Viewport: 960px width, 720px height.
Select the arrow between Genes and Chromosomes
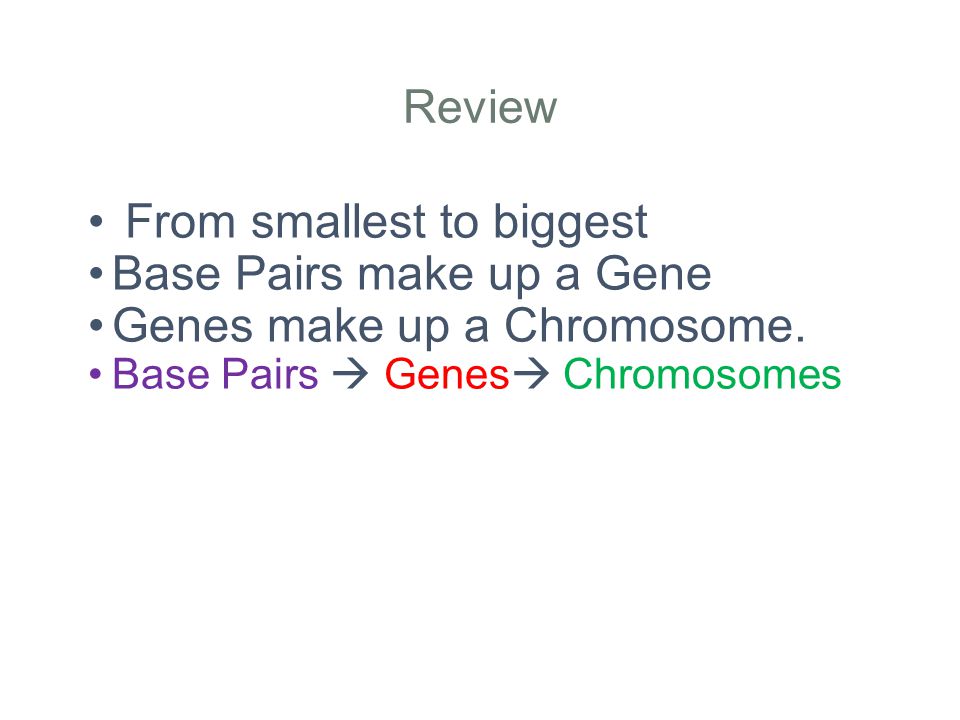(x=531, y=374)
